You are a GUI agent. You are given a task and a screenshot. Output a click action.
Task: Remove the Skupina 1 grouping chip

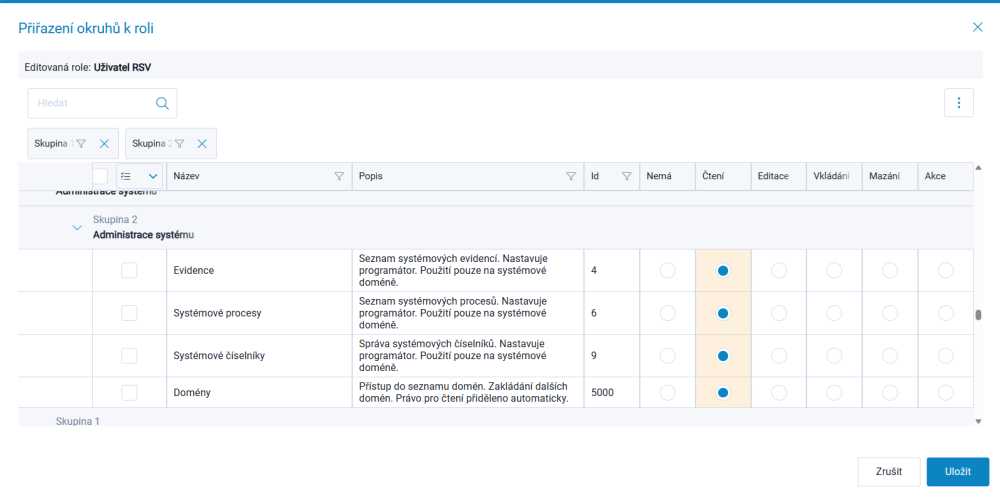(105, 144)
